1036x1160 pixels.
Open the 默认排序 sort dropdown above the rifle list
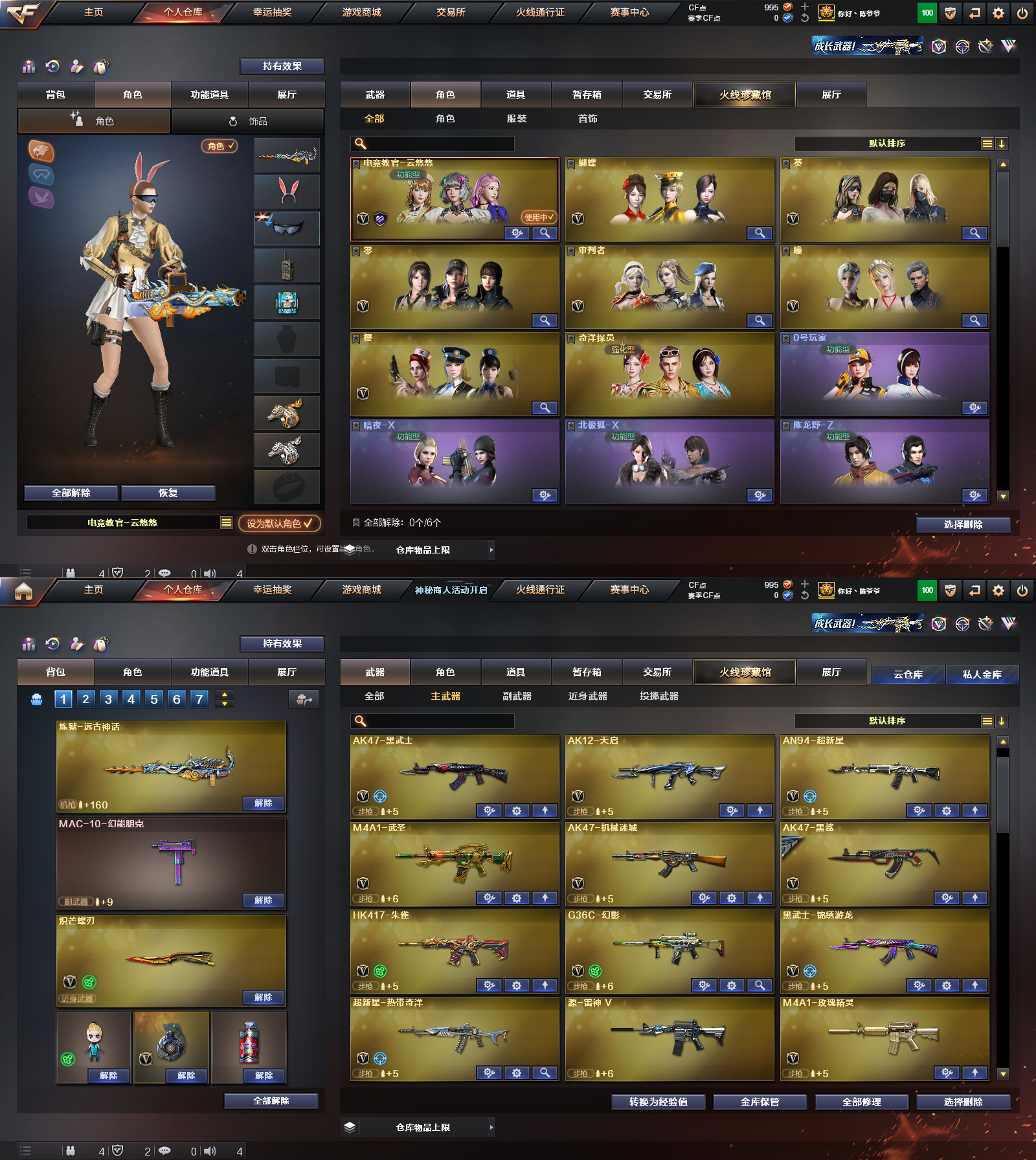point(986,721)
